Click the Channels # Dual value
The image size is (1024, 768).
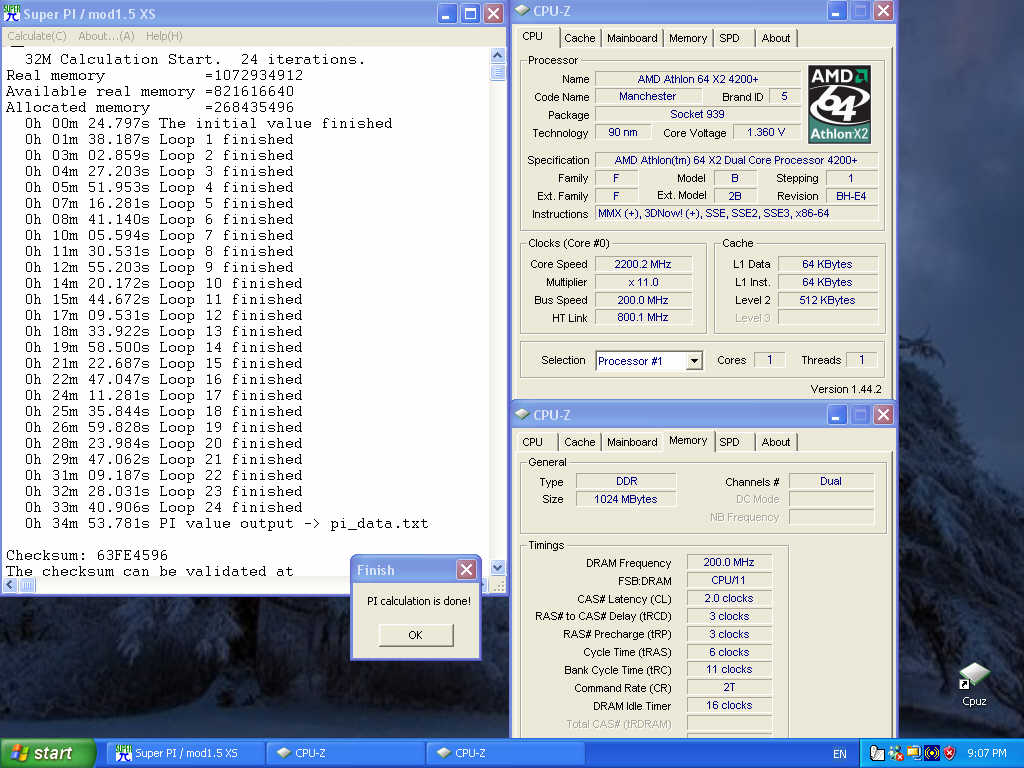coord(831,481)
